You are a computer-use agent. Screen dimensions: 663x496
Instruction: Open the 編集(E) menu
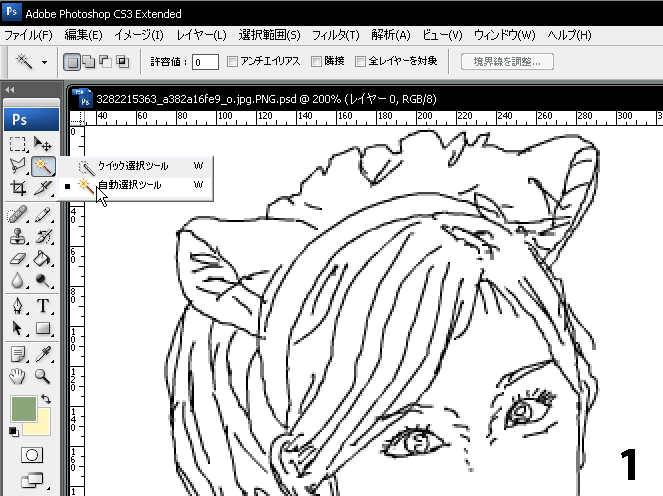tap(83, 35)
